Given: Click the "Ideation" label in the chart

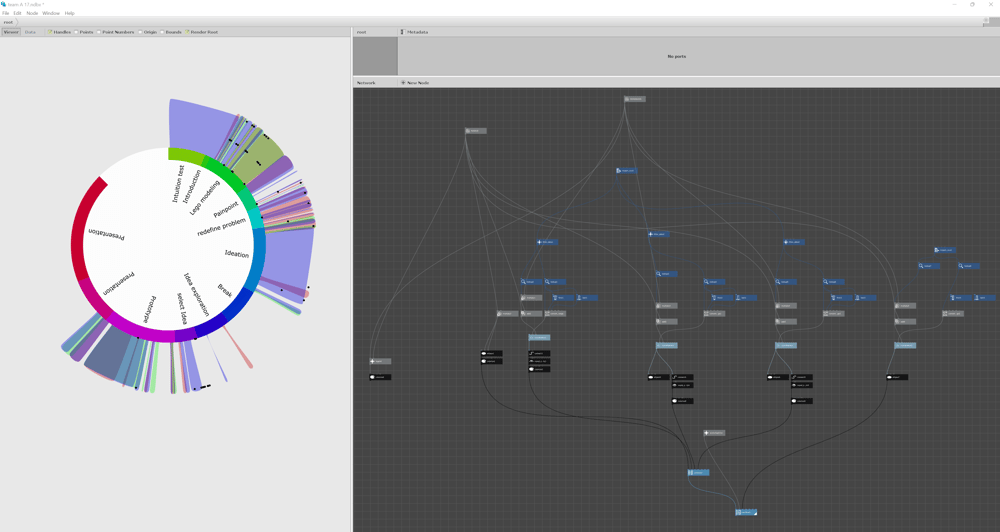Looking at the screenshot, I should tap(237, 253).
